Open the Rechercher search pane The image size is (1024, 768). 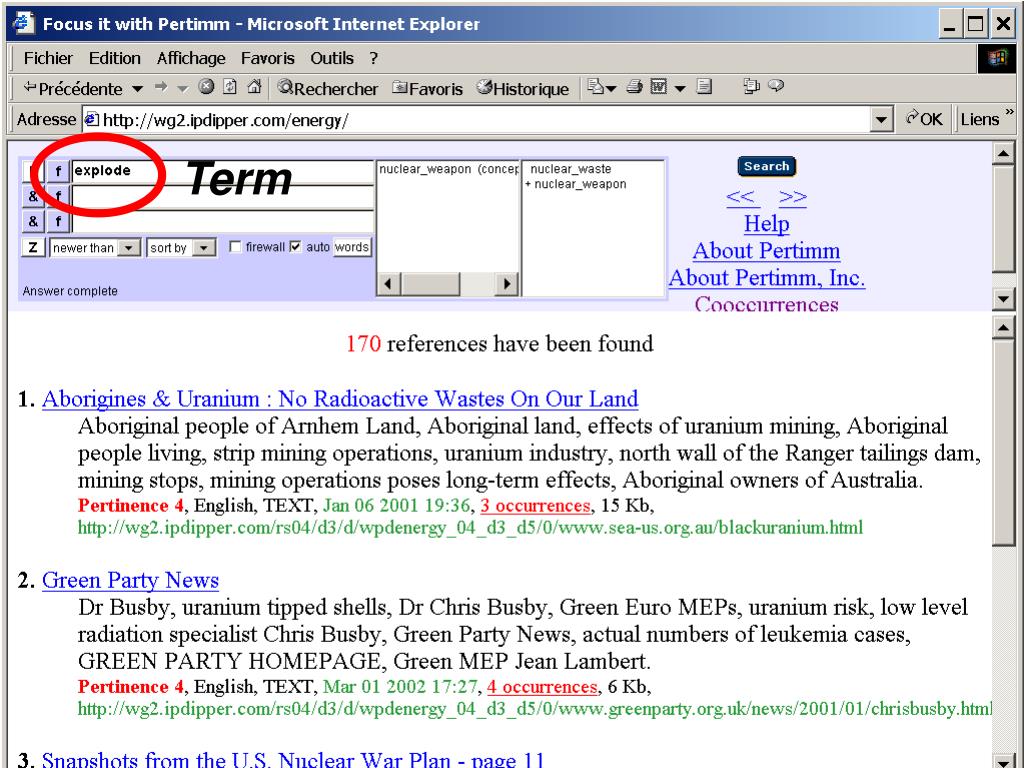[328, 88]
